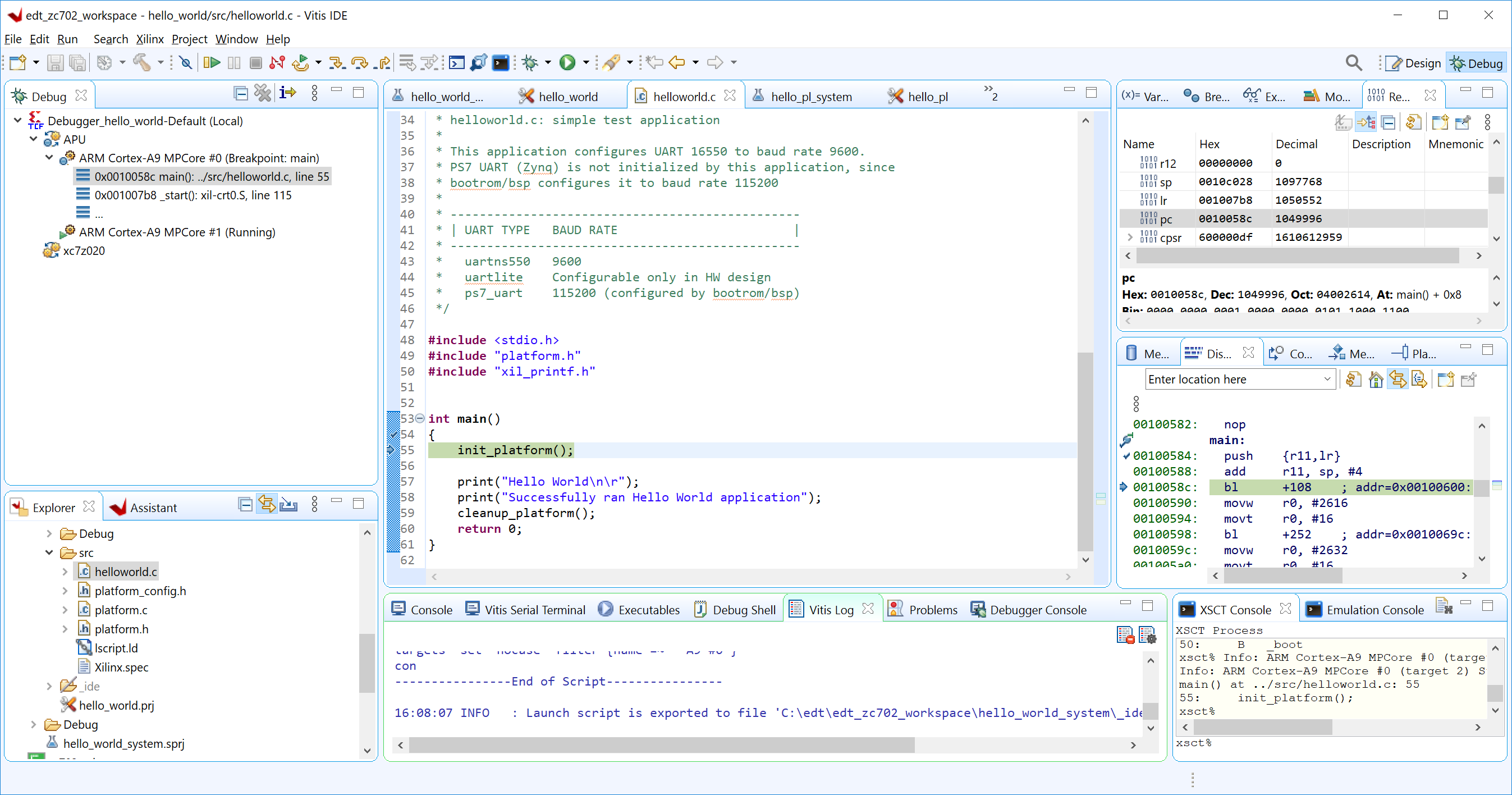Click the Terminate stop icon in toolbar

pyautogui.click(x=255, y=62)
